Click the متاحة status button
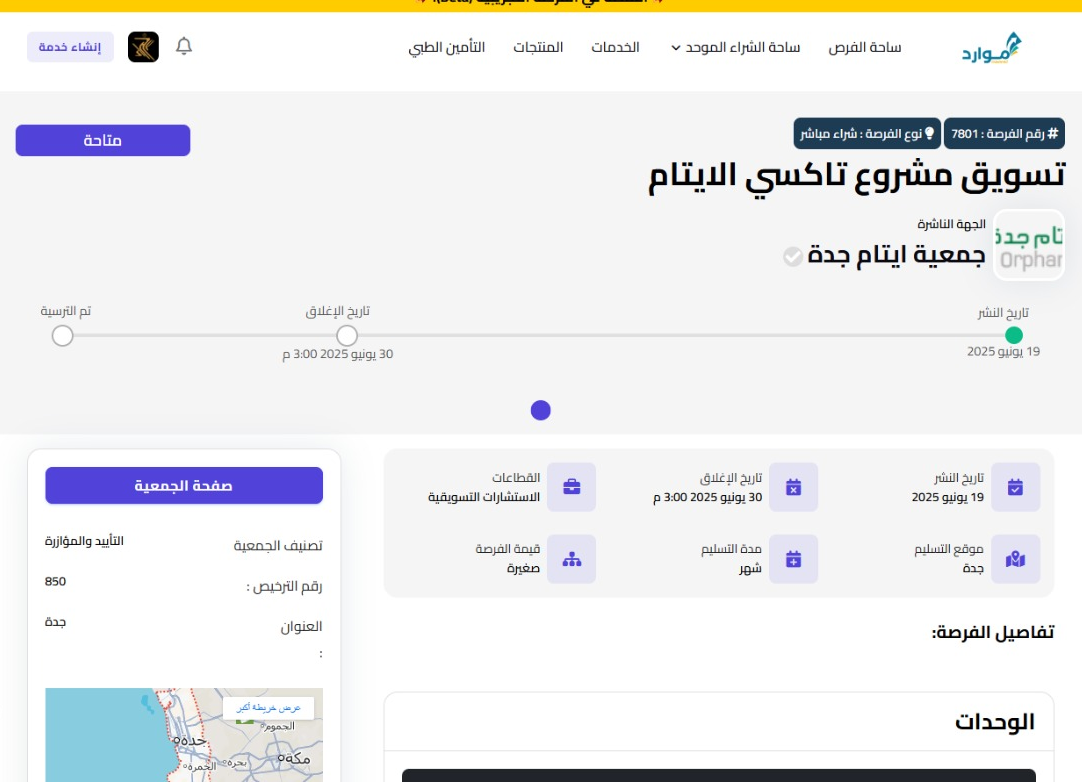 103,140
